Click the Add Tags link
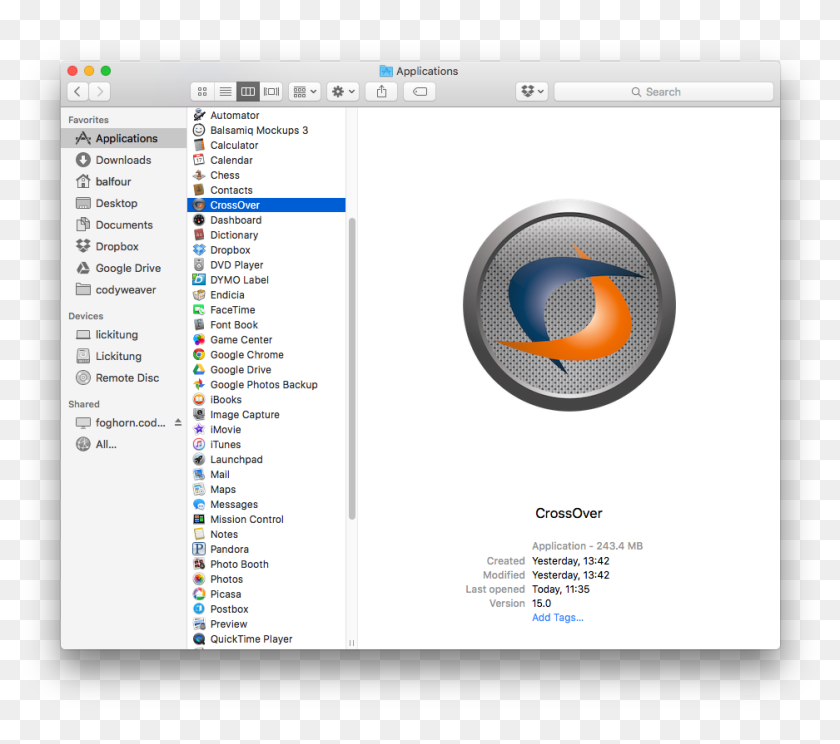The width and height of the screenshot is (840, 744). click(558, 617)
